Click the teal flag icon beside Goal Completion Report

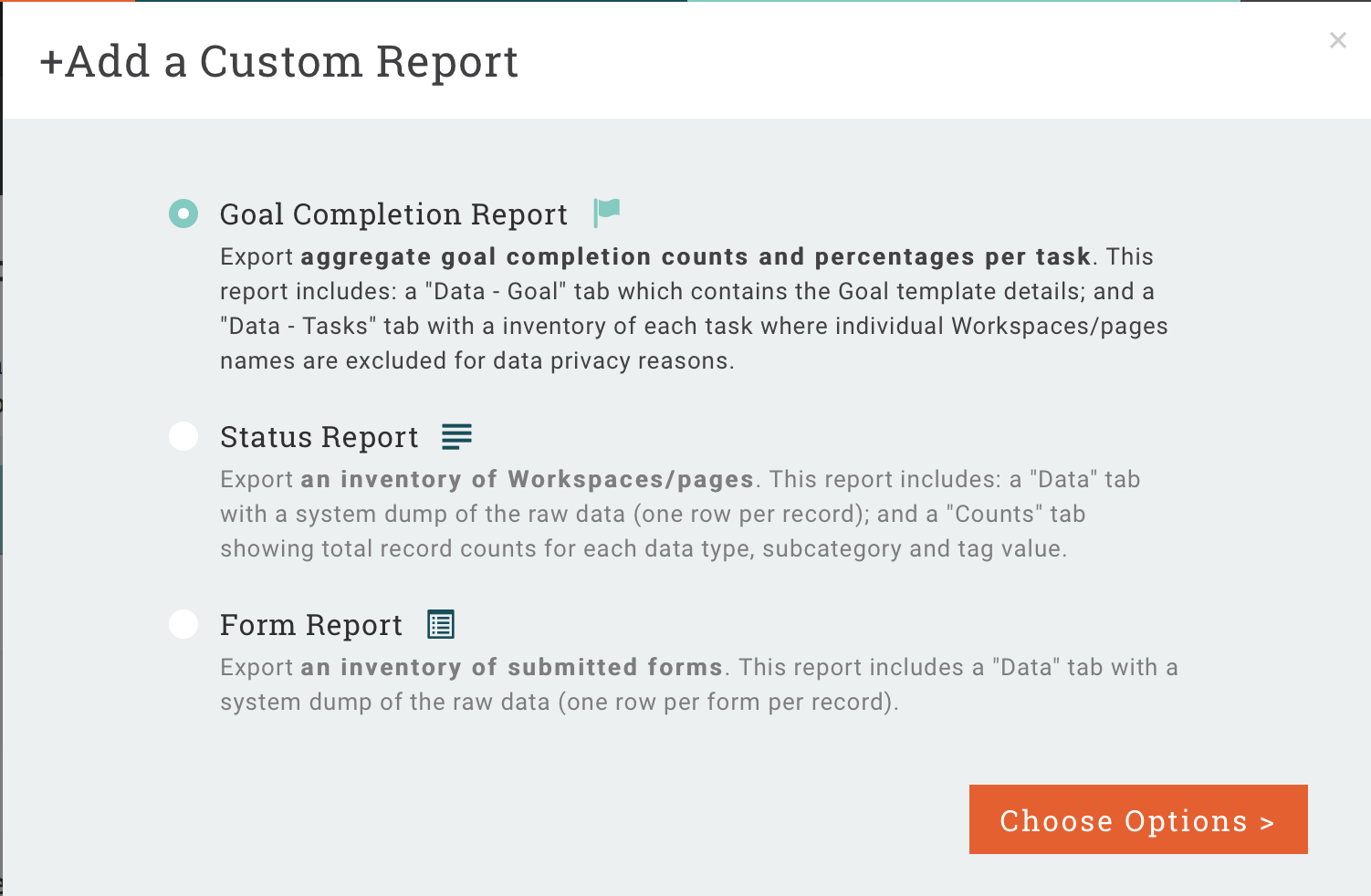606,213
